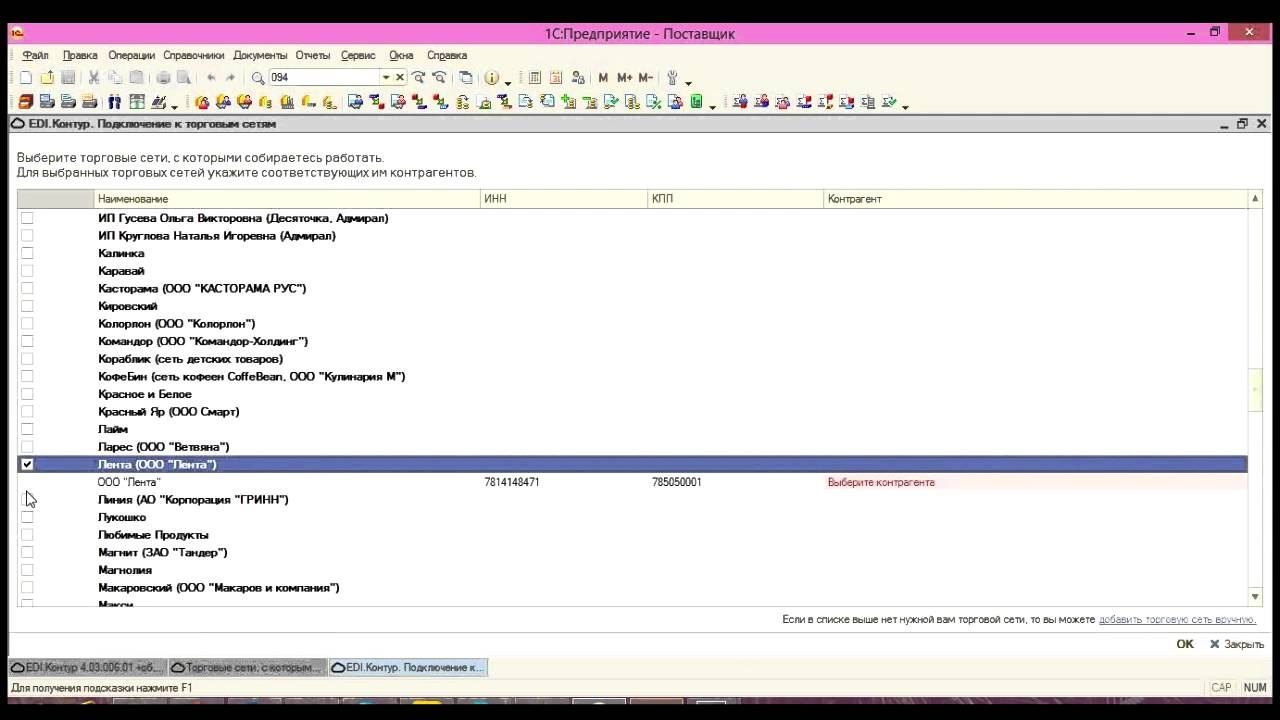
Task: Click the search field containing 094
Action: [x=323, y=78]
